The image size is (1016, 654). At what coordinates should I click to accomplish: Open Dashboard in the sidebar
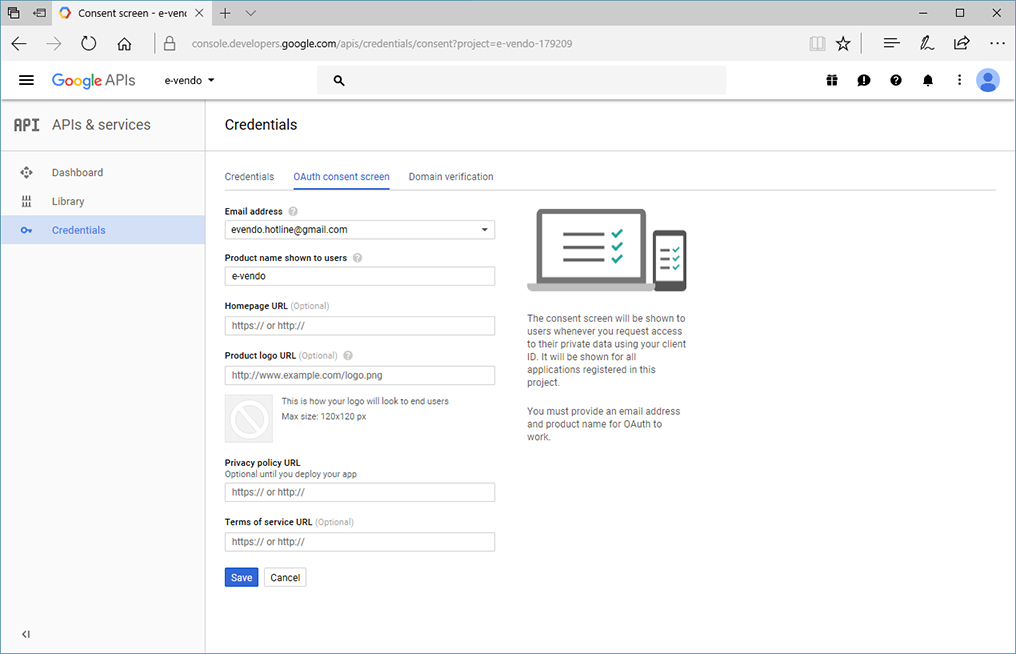tap(77, 172)
